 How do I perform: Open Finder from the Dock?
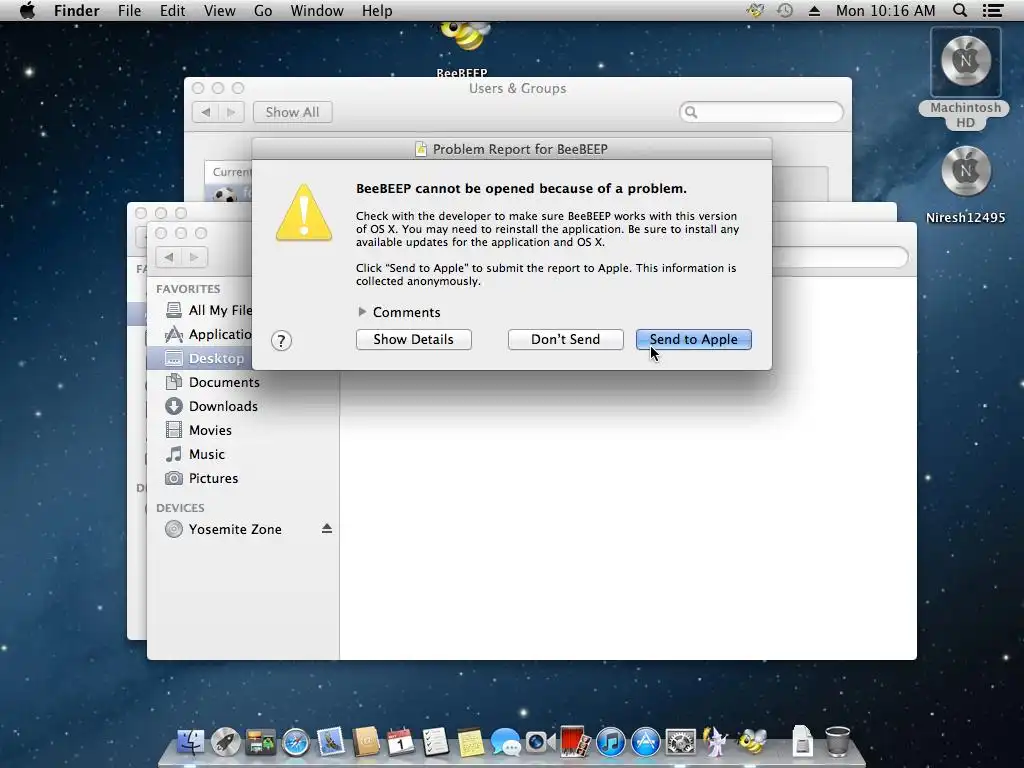[x=190, y=743]
